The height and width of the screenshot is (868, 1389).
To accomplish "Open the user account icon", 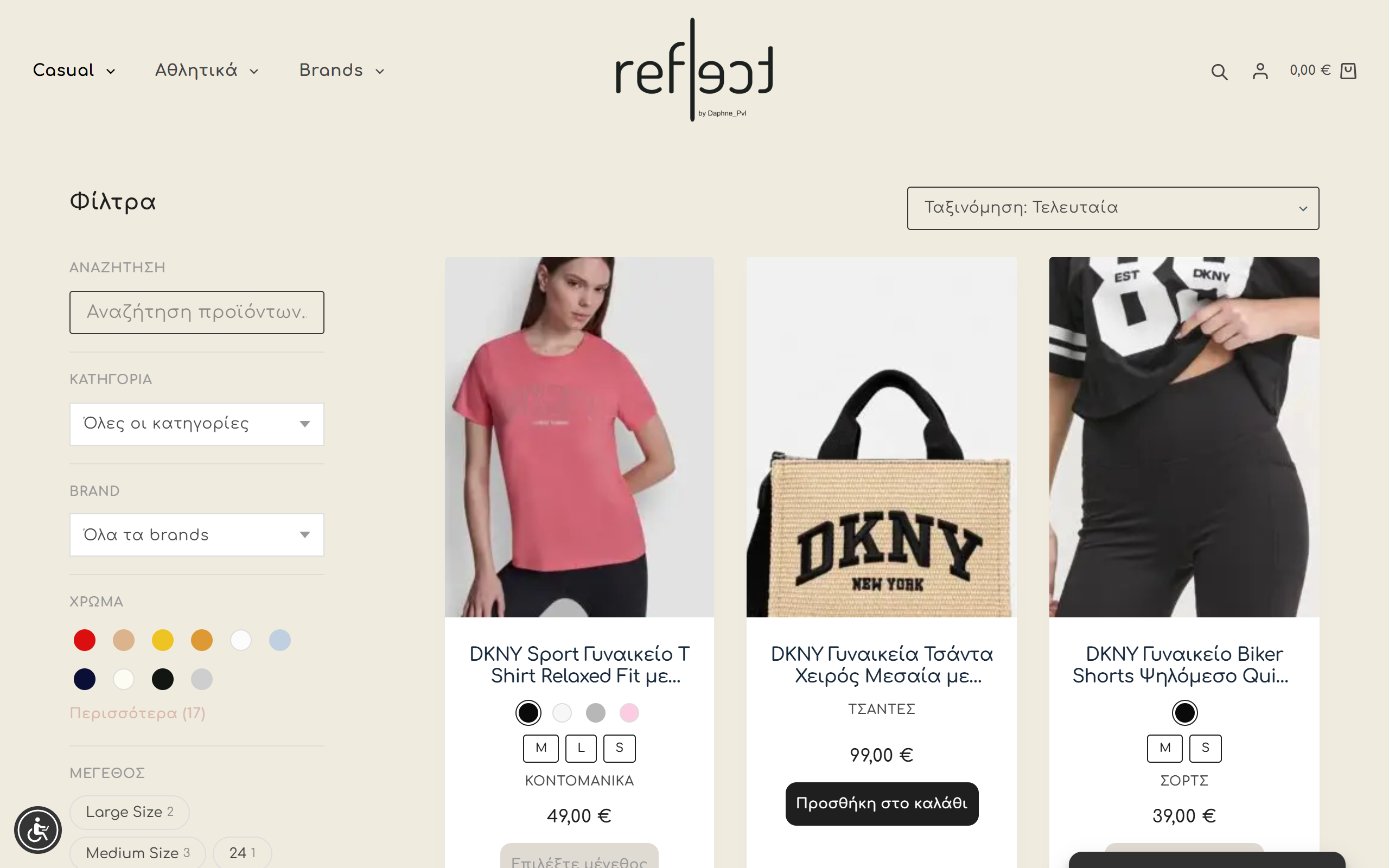I will pyautogui.click(x=1260, y=71).
